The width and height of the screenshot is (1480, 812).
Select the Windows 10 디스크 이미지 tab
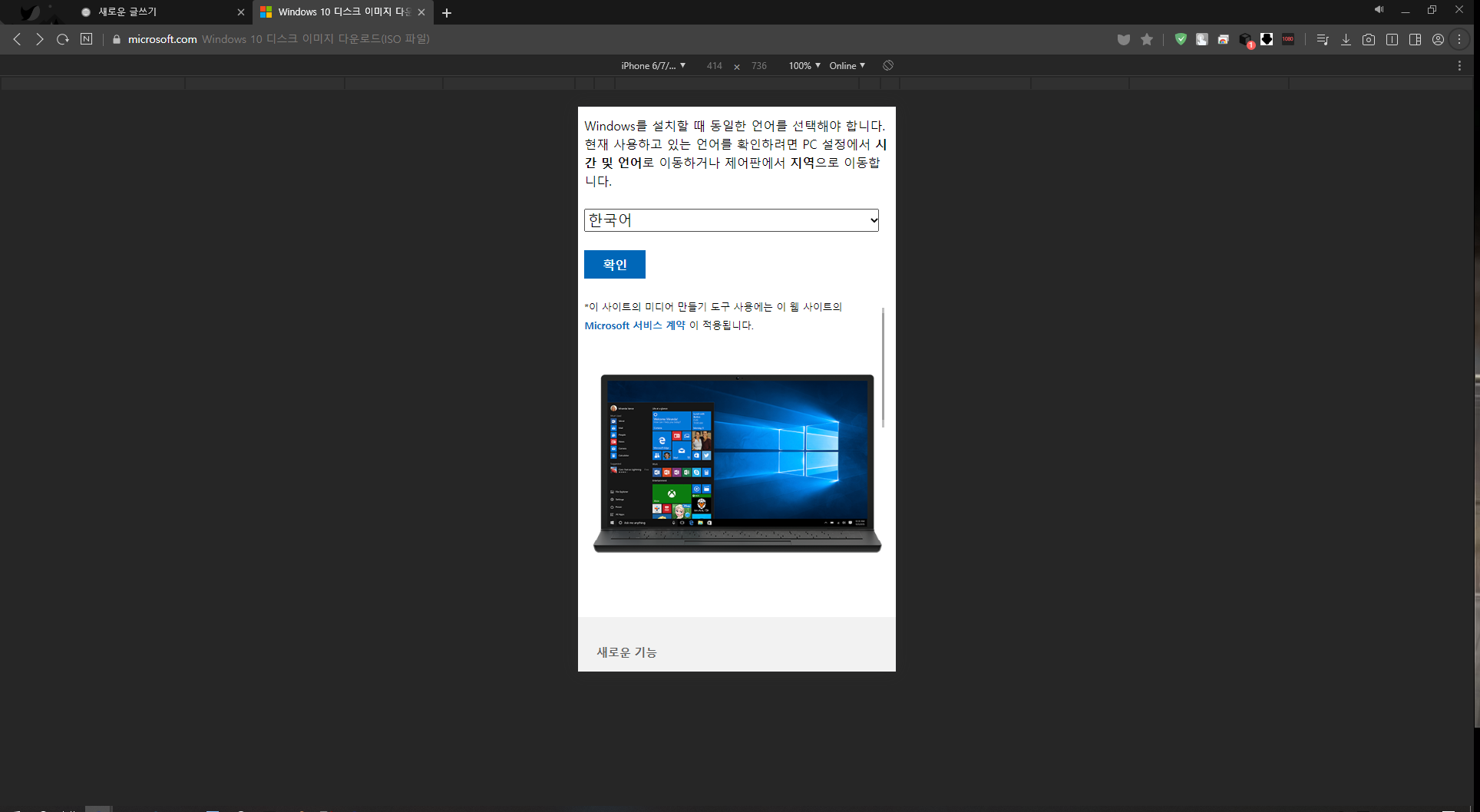coord(342,12)
